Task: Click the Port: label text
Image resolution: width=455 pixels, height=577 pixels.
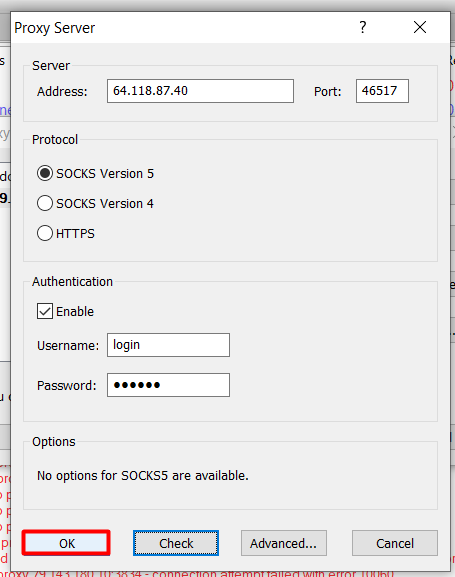Action: pos(328,91)
